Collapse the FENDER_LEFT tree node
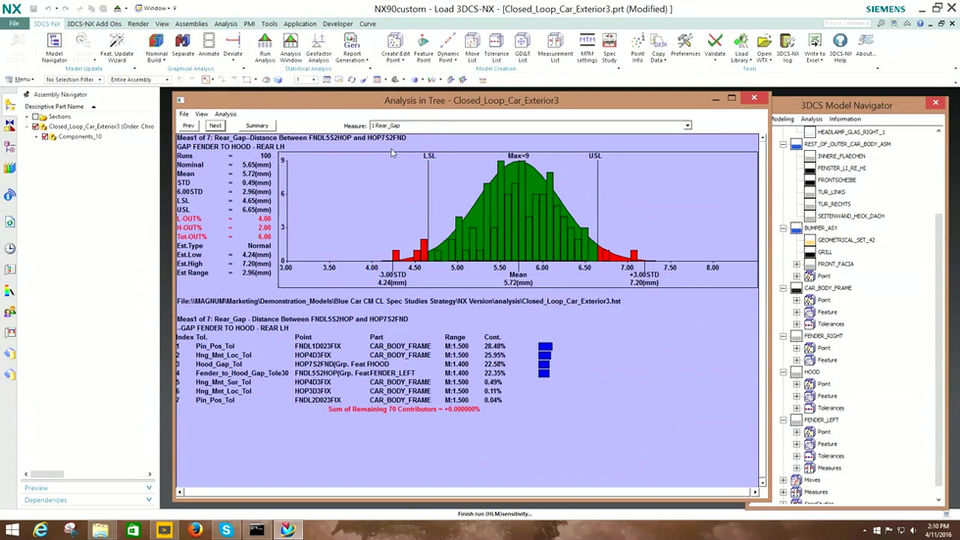The height and width of the screenshot is (540, 960). click(783, 420)
